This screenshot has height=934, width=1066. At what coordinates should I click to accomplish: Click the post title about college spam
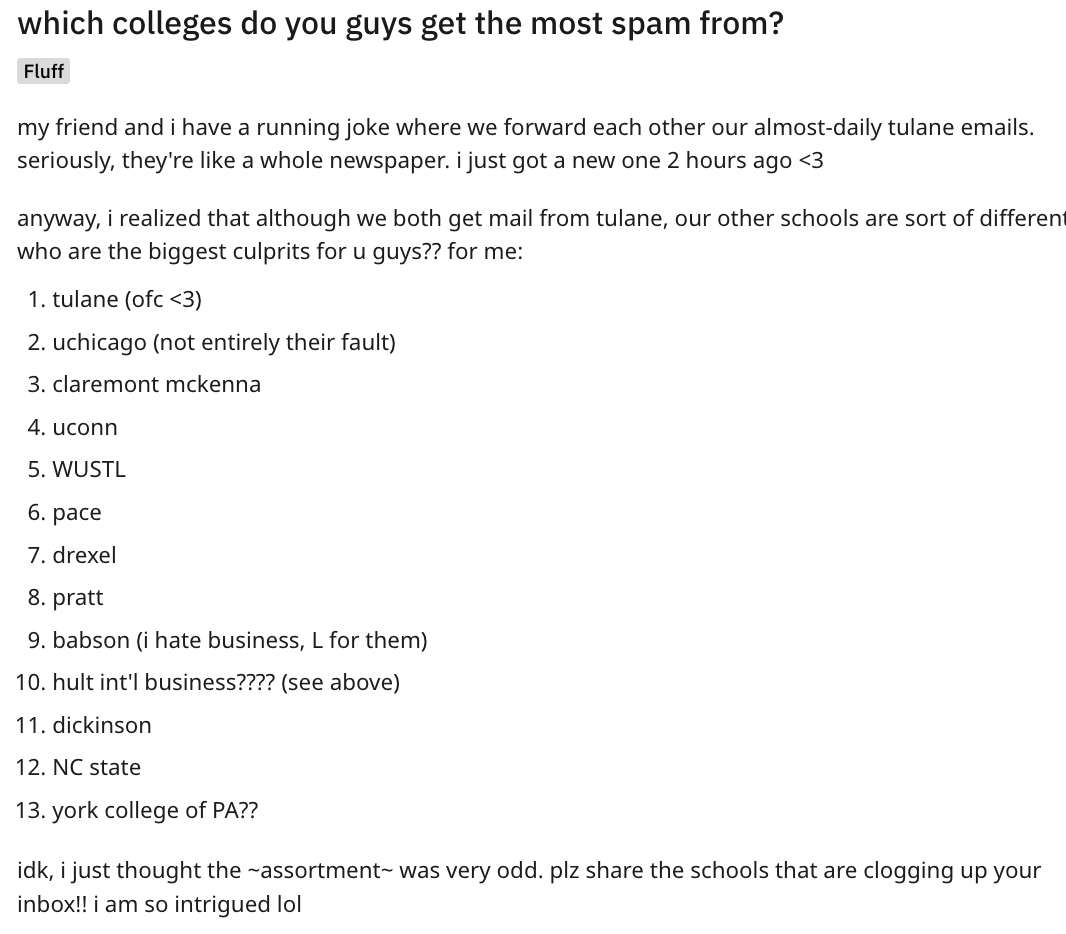click(x=400, y=24)
